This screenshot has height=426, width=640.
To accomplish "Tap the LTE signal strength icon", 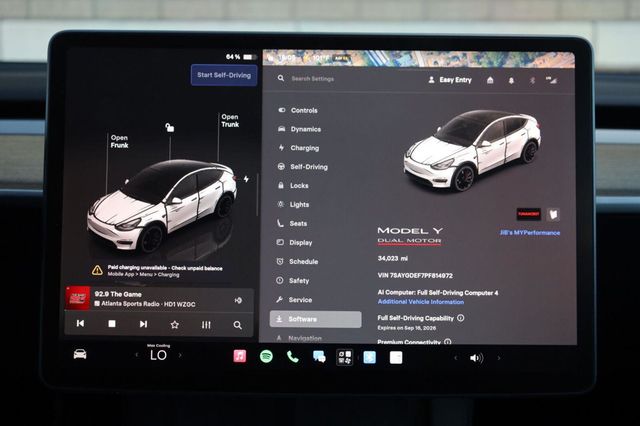I will 551,80.
